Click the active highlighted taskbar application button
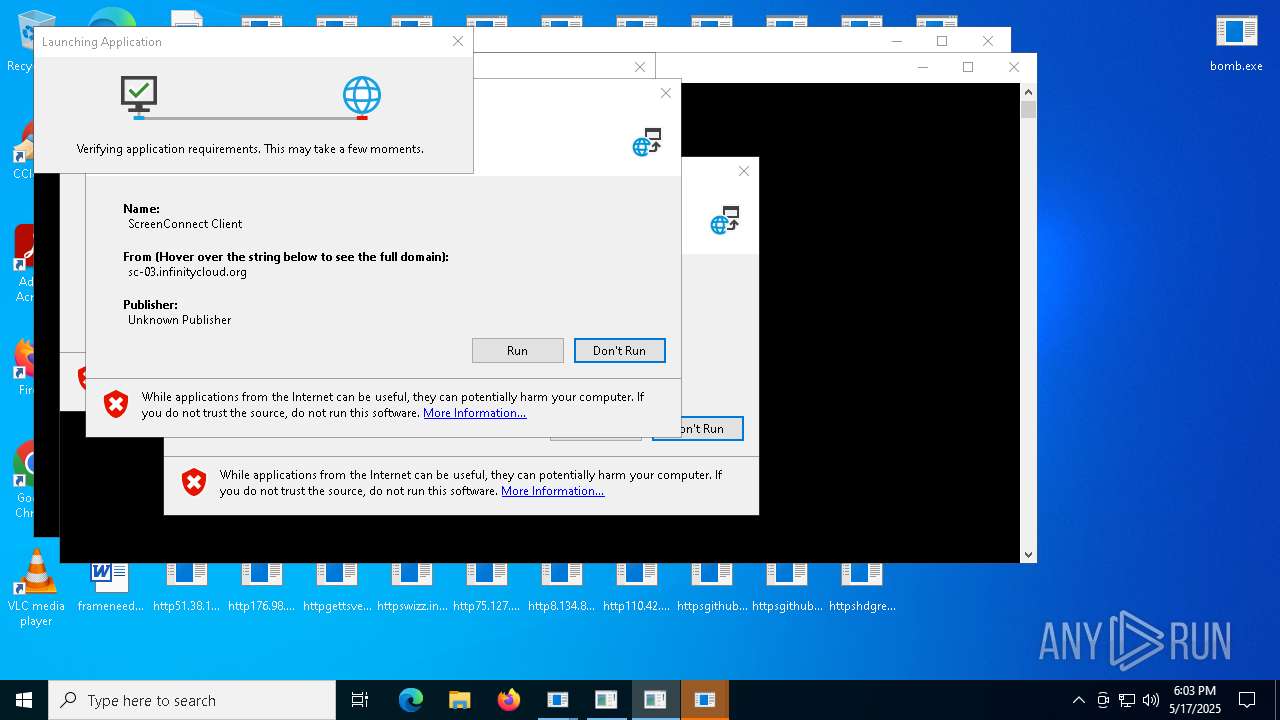1280x720 pixels. click(x=655, y=700)
